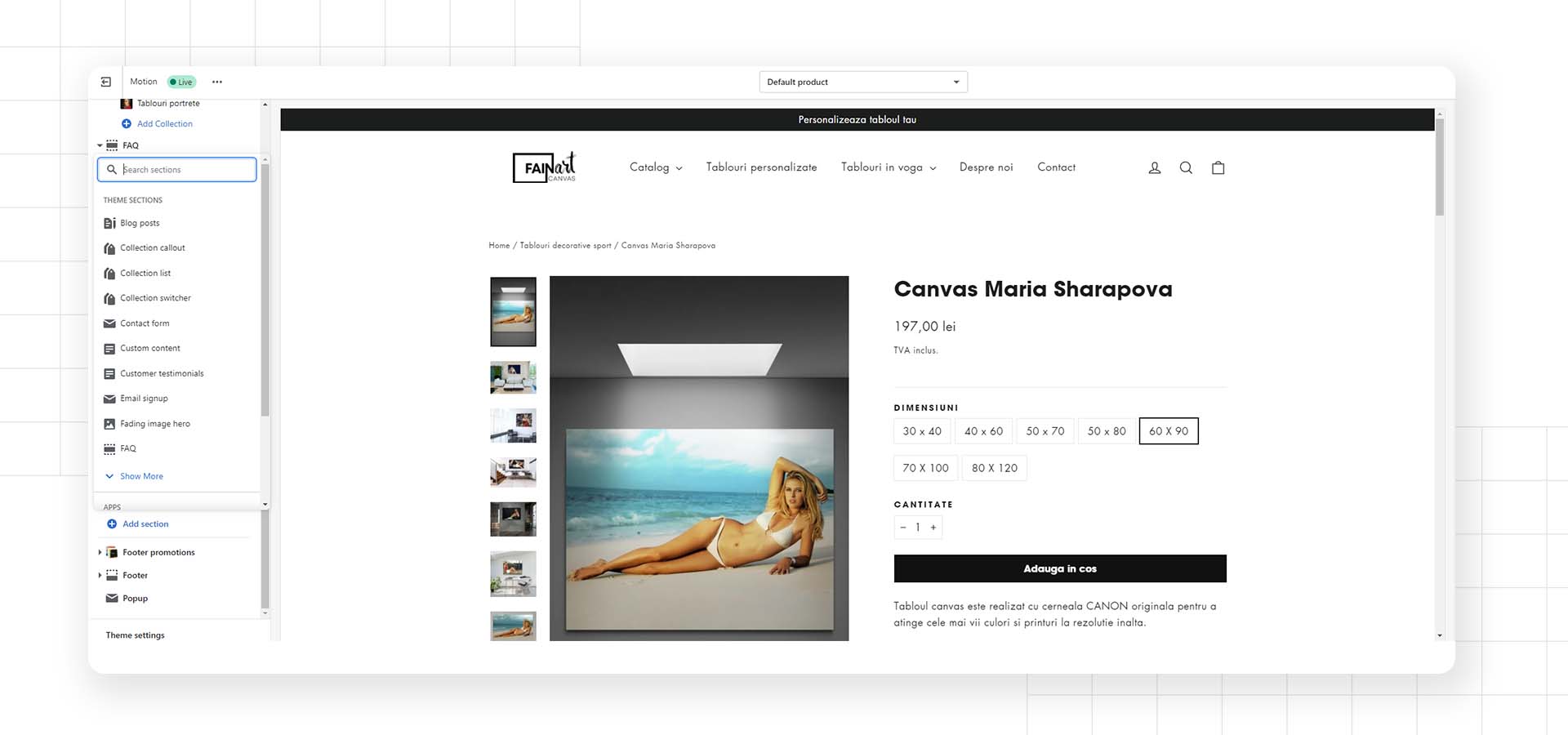Select the second product thumbnail with sofa
Screen dimensions: 1568x735
pyautogui.click(x=513, y=377)
